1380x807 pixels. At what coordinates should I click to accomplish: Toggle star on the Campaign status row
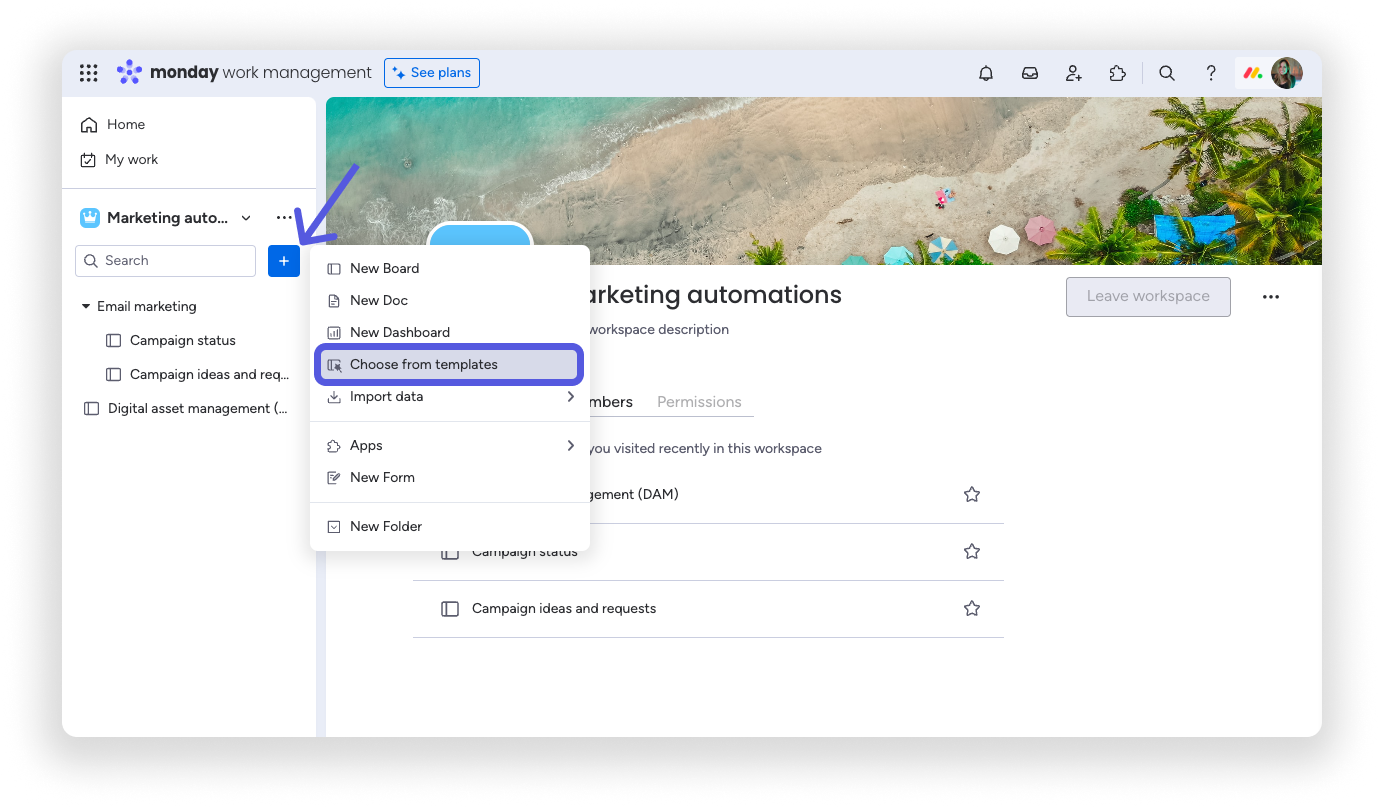971,551
